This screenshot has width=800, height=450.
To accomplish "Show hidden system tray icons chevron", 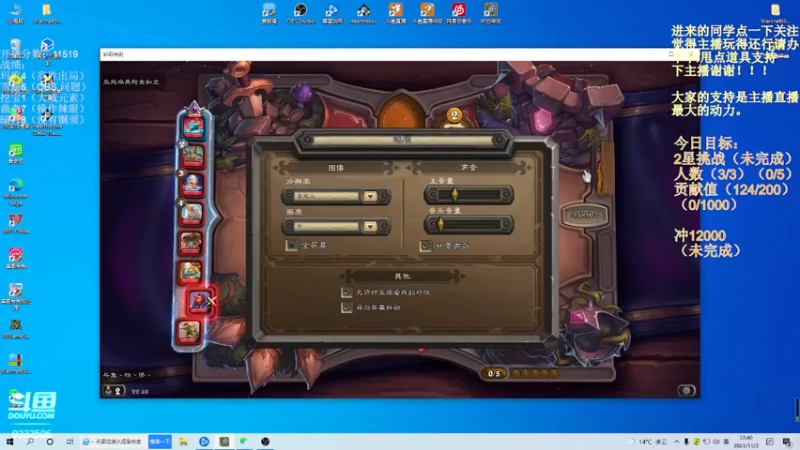I will 677,442.
